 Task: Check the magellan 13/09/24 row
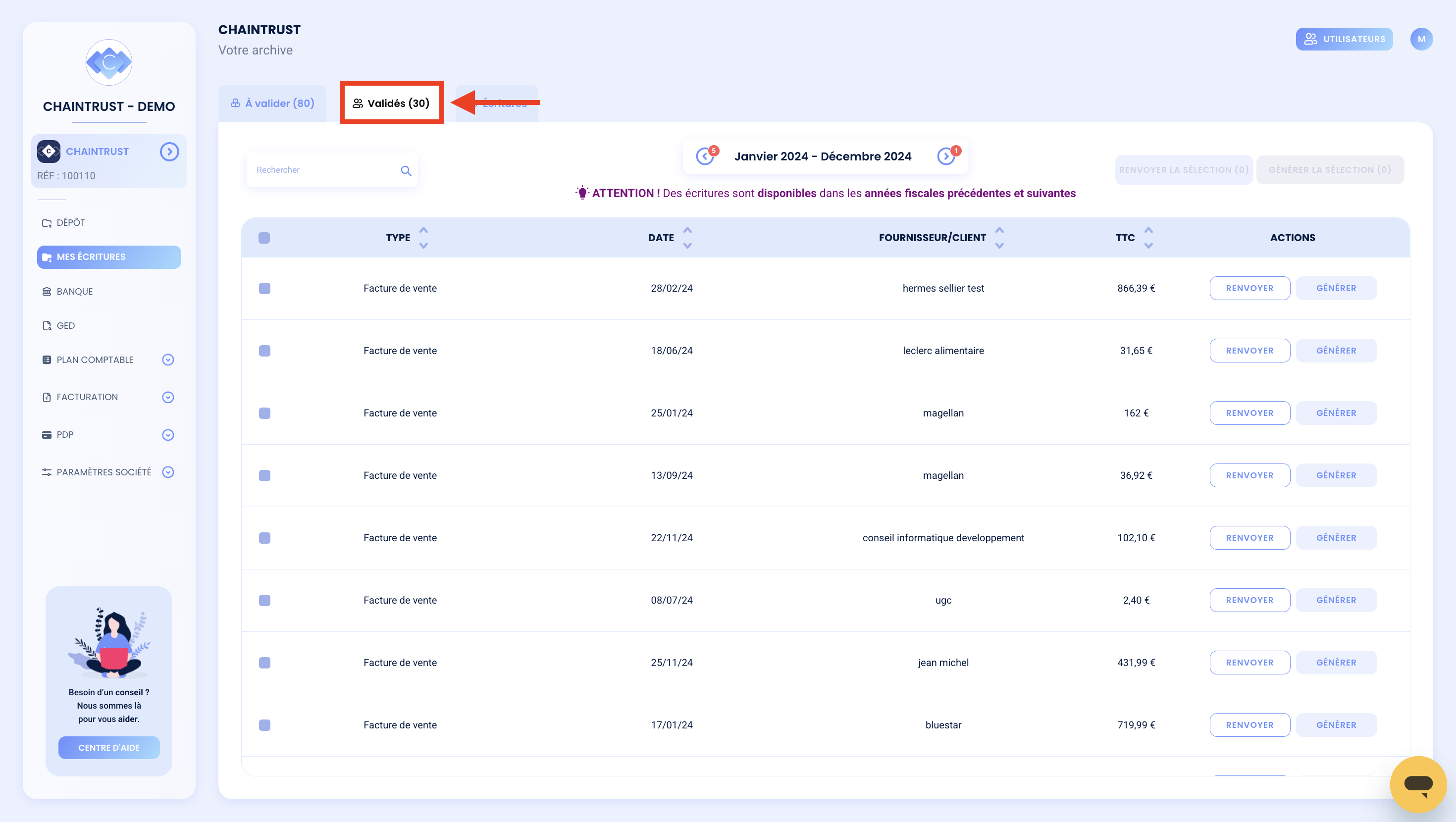coord(264,475)
